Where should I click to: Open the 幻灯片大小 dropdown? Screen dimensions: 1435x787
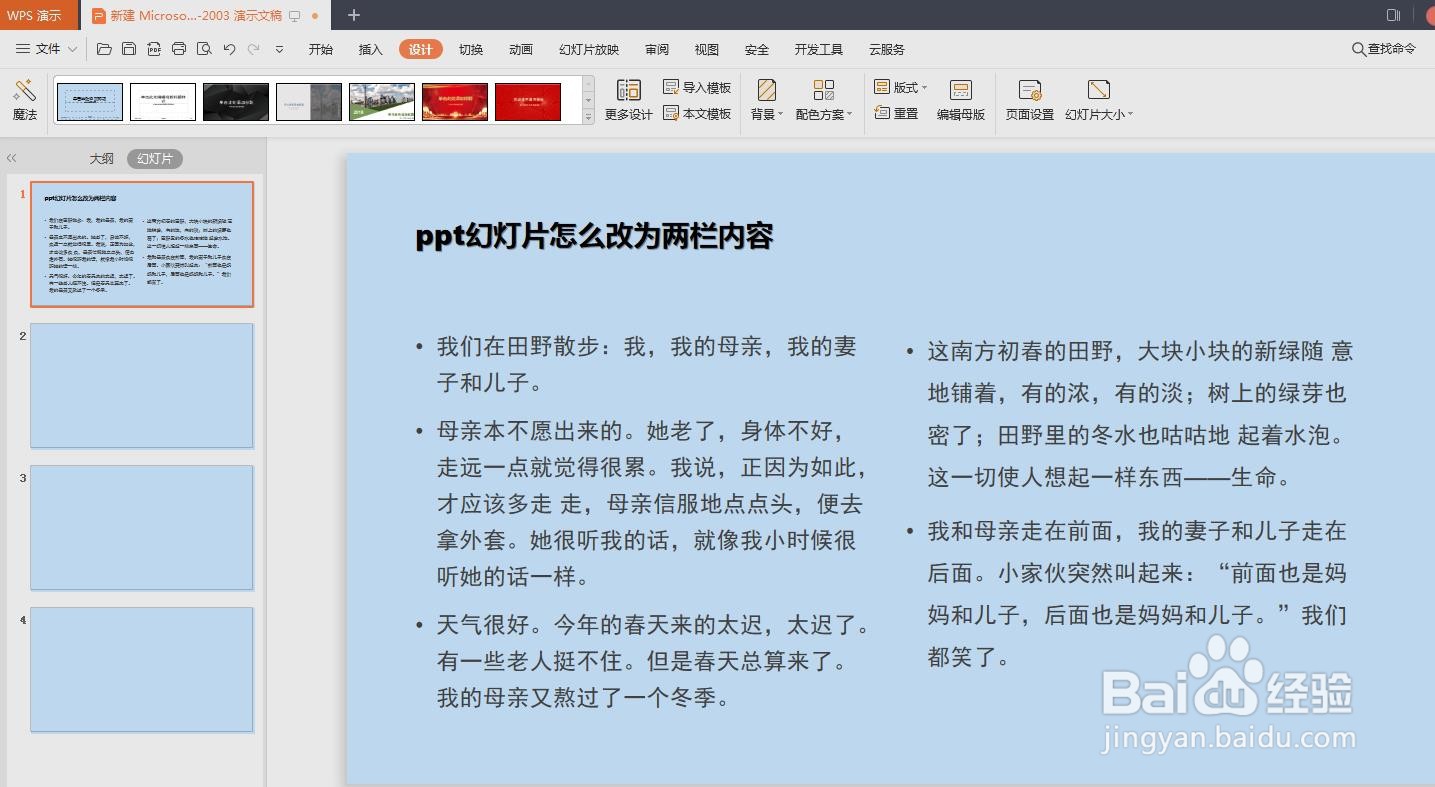point(1099,100)
